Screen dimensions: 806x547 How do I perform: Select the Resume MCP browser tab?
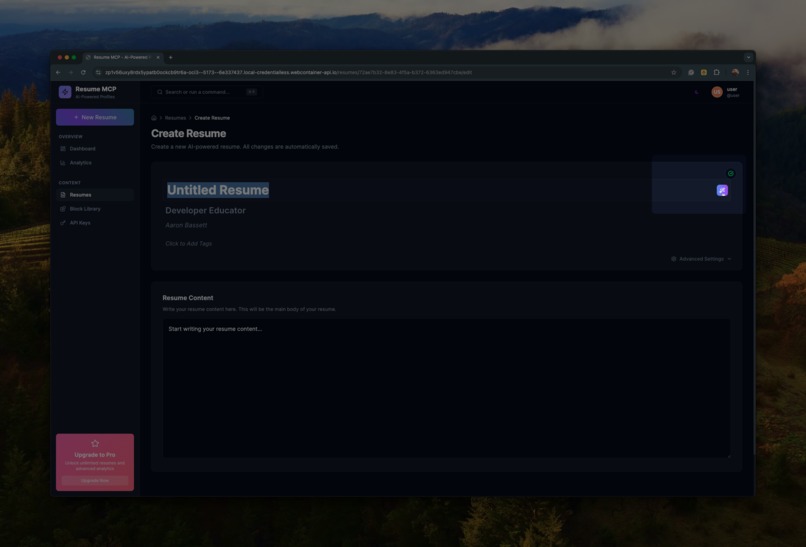point(122,58)
